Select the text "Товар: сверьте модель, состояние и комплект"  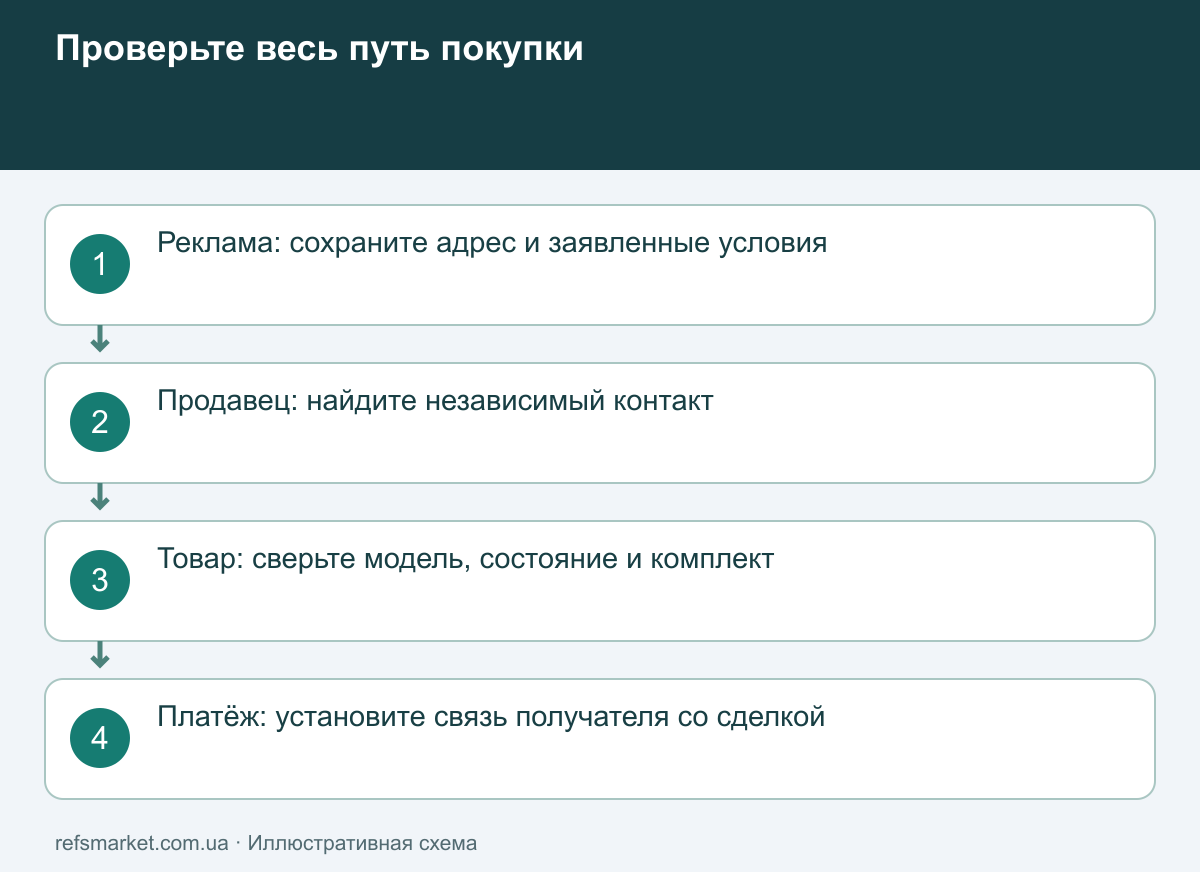[x=466, y=559]
